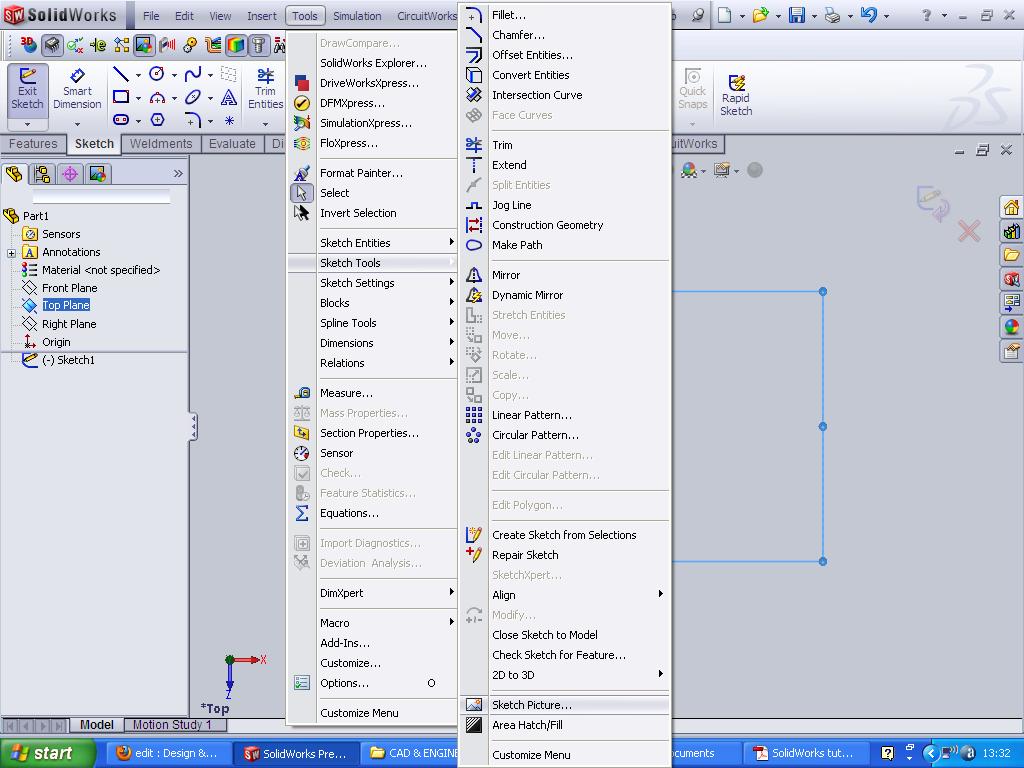Click Convert Entities menu item
1024x768 pixels.
pyautogui.click(x=566, y=75)
